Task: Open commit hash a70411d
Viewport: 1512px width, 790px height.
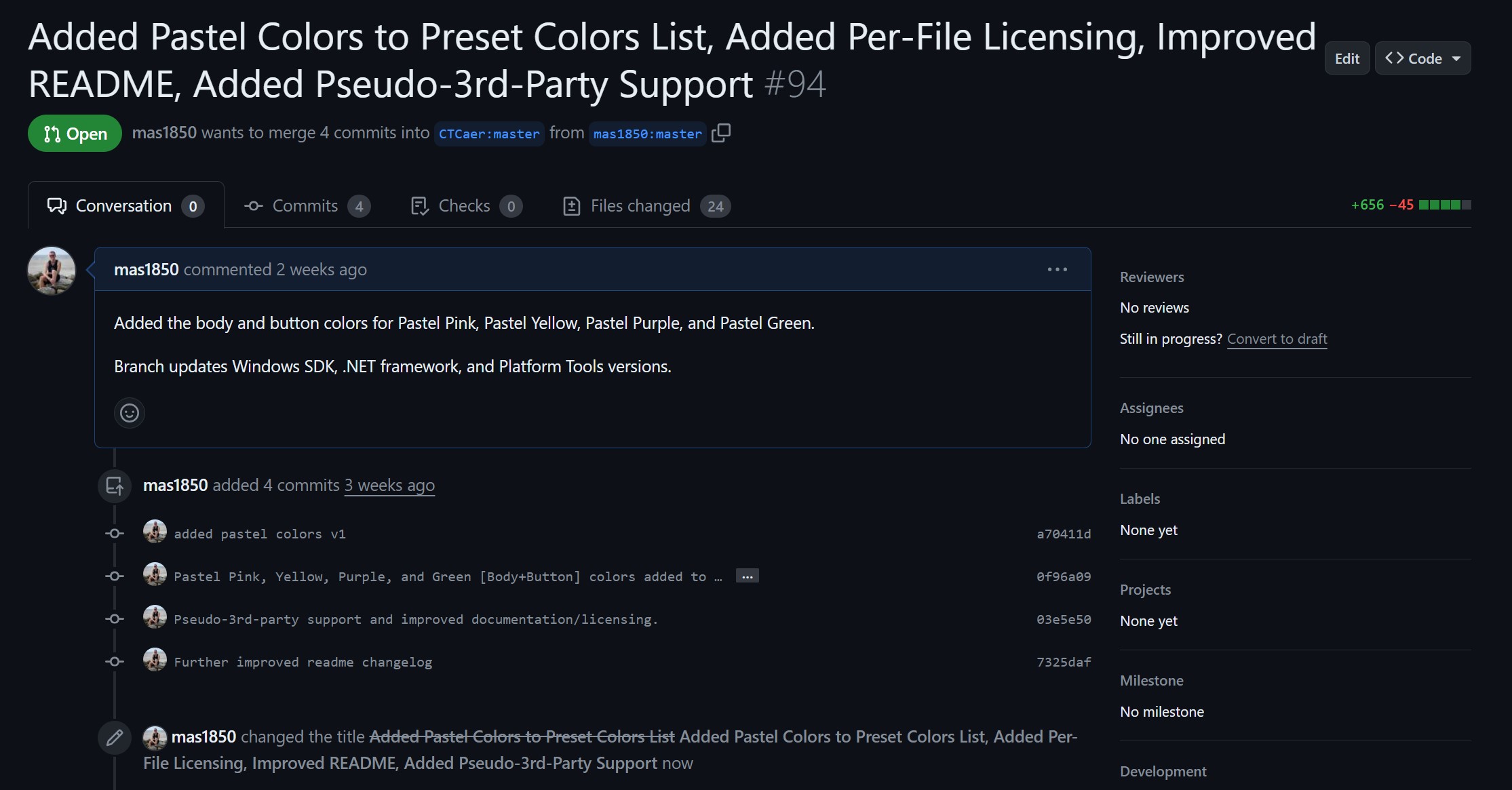Action: pos(1064,534)
